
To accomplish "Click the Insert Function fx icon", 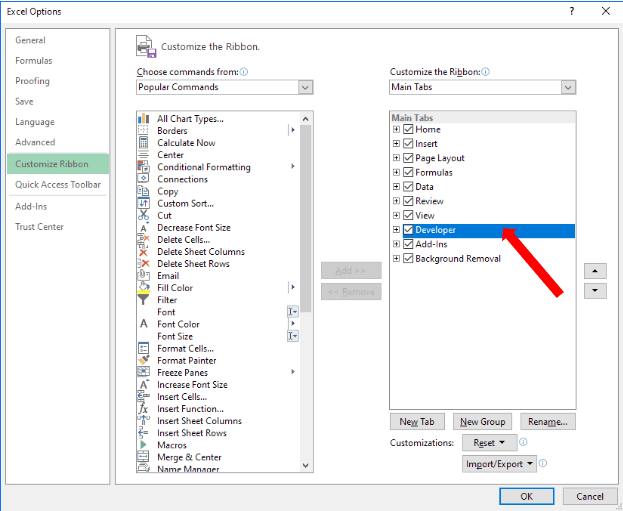I will 143,408.
